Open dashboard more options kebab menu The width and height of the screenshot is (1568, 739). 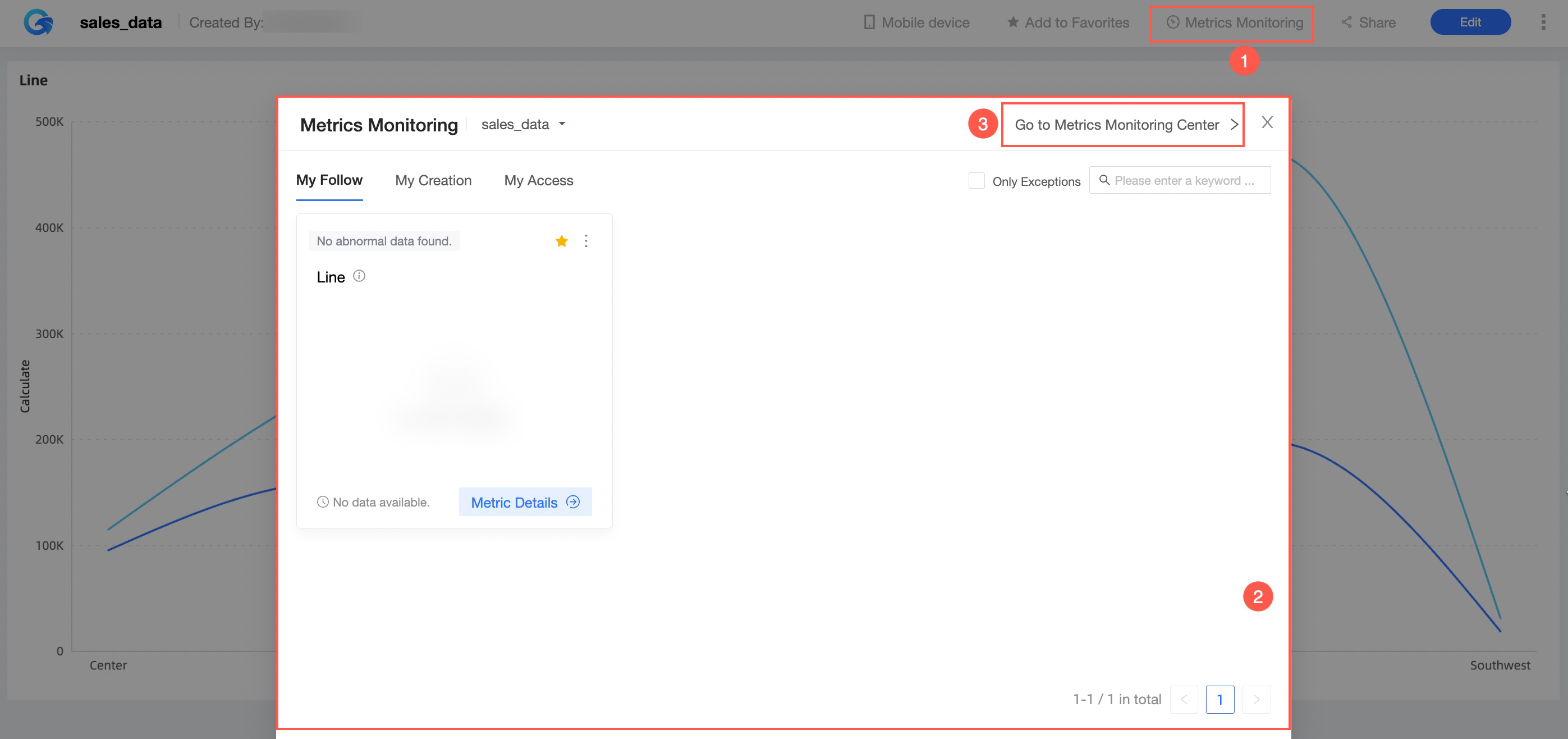click(x=1542, y=22)
